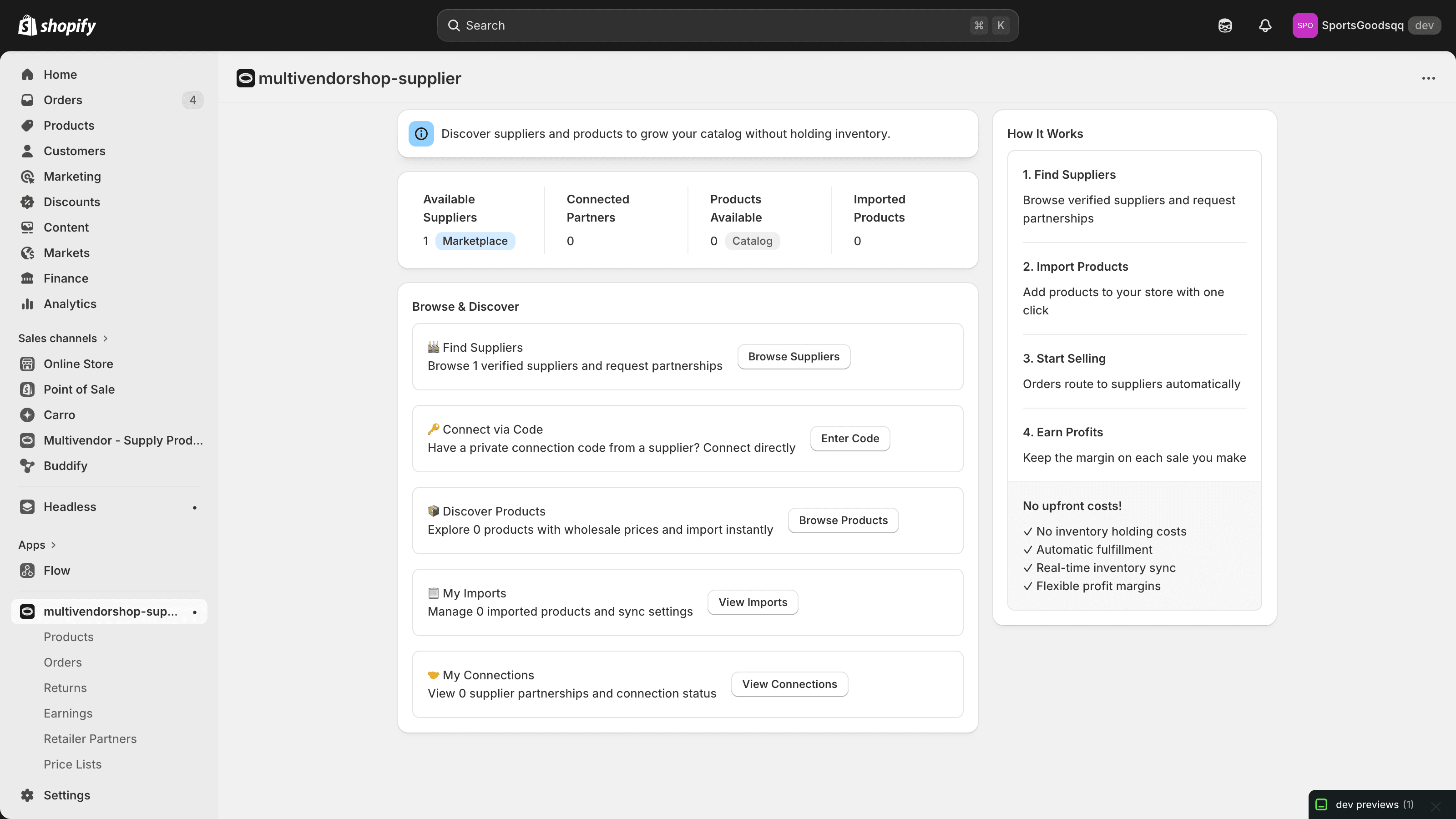
Task: Open the Carro channel icon
Action: [27, 415]
